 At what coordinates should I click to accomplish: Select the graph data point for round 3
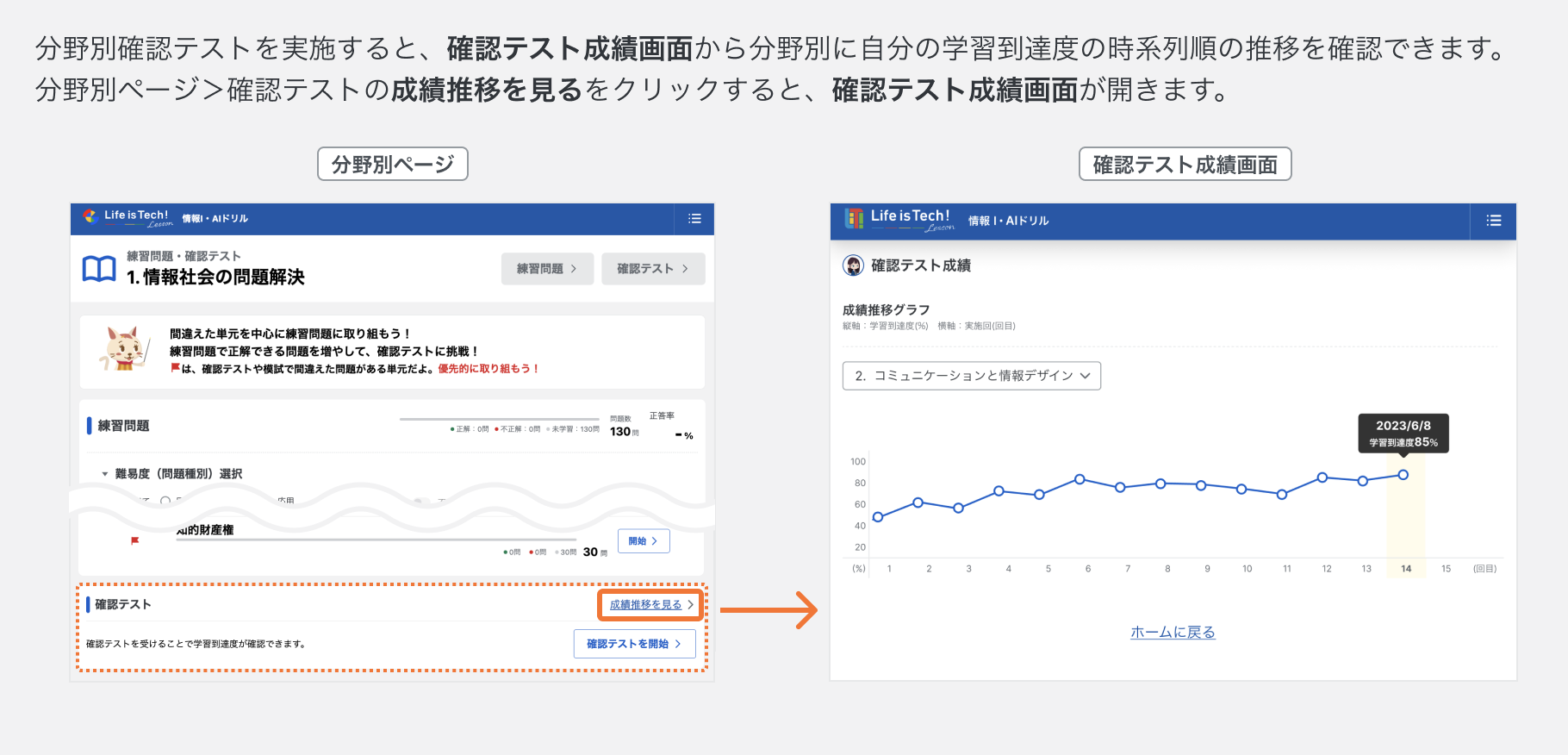pos(958,509)
